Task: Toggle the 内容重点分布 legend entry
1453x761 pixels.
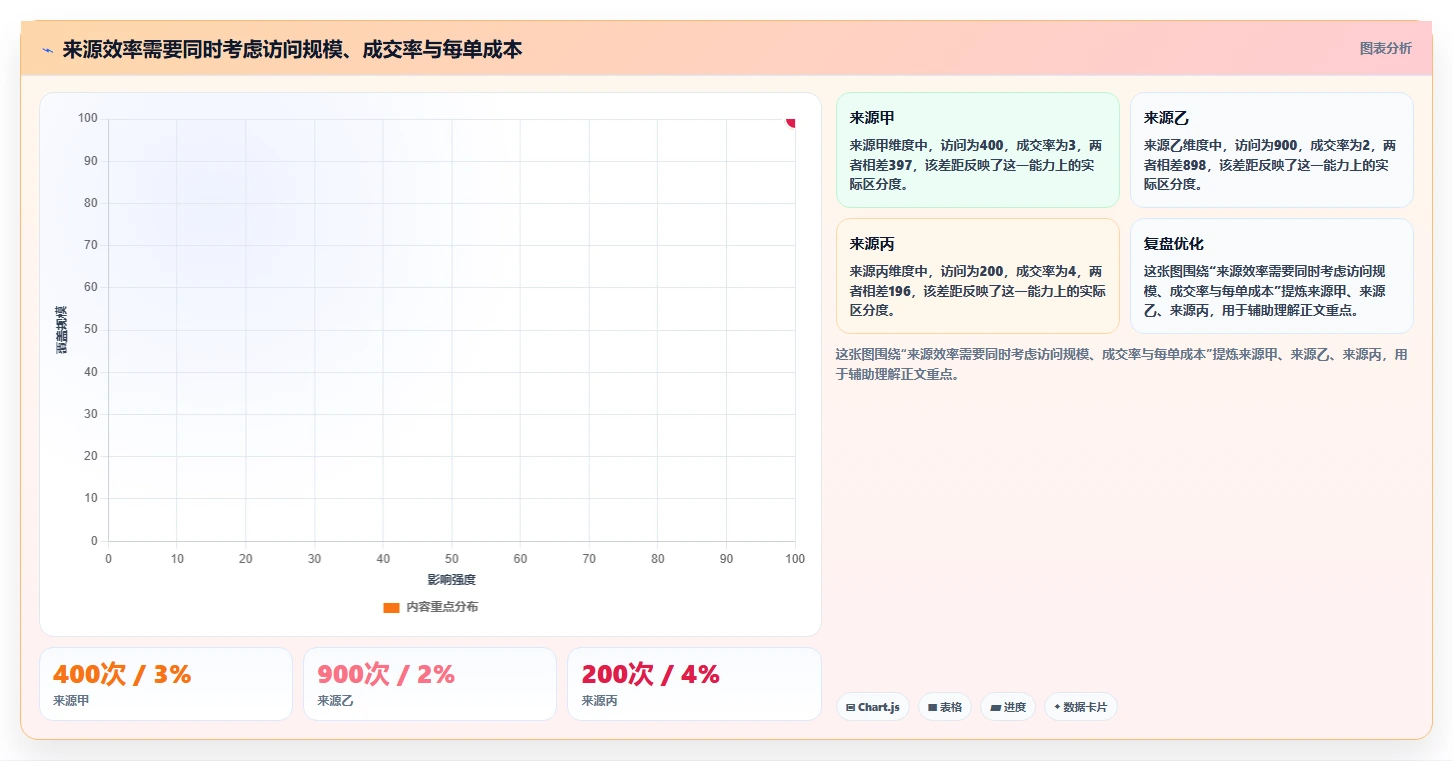Action: (x=431, y=607)
